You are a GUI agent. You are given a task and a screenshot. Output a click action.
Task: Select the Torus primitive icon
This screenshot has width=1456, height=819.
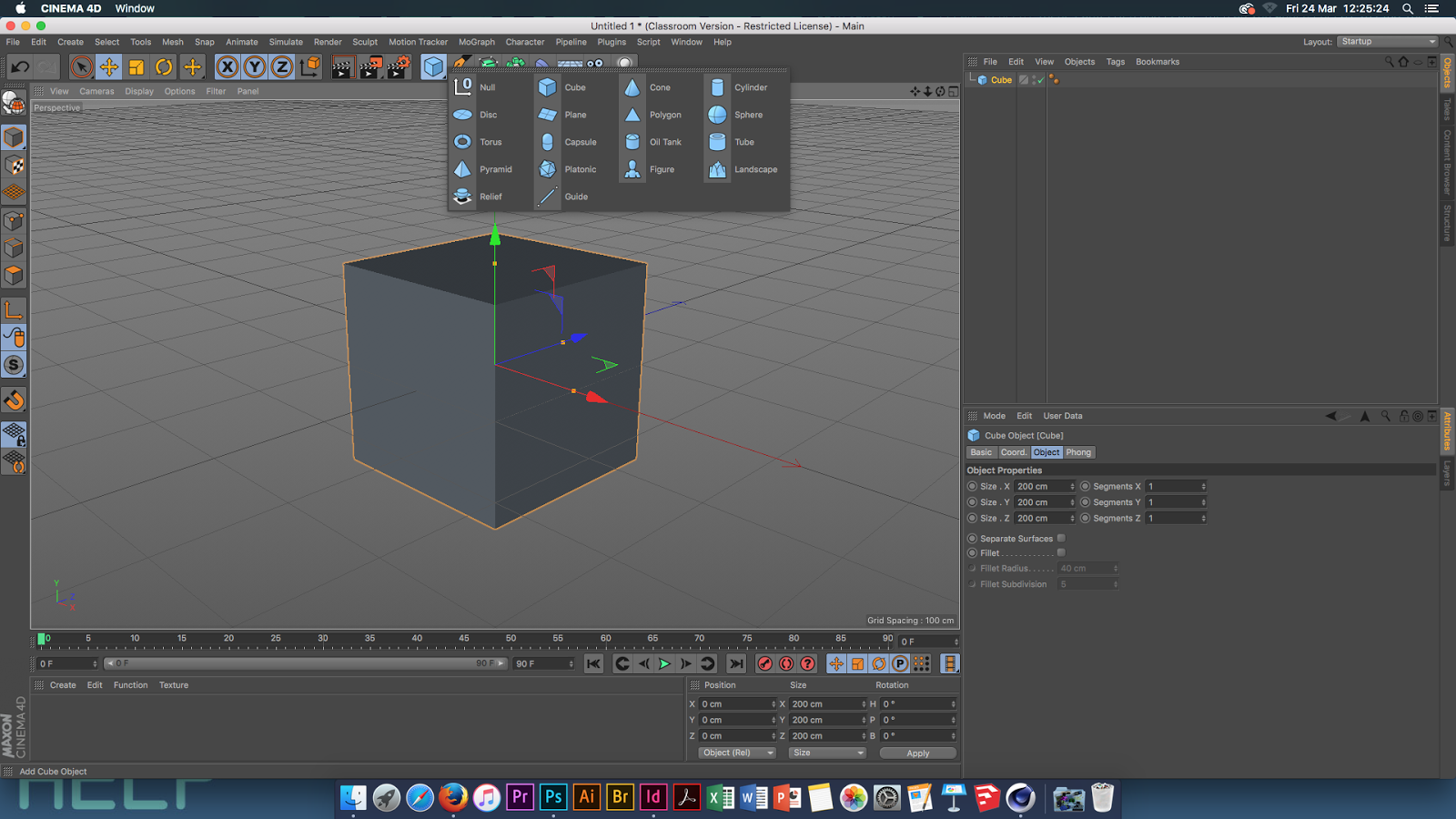(463, 142)
